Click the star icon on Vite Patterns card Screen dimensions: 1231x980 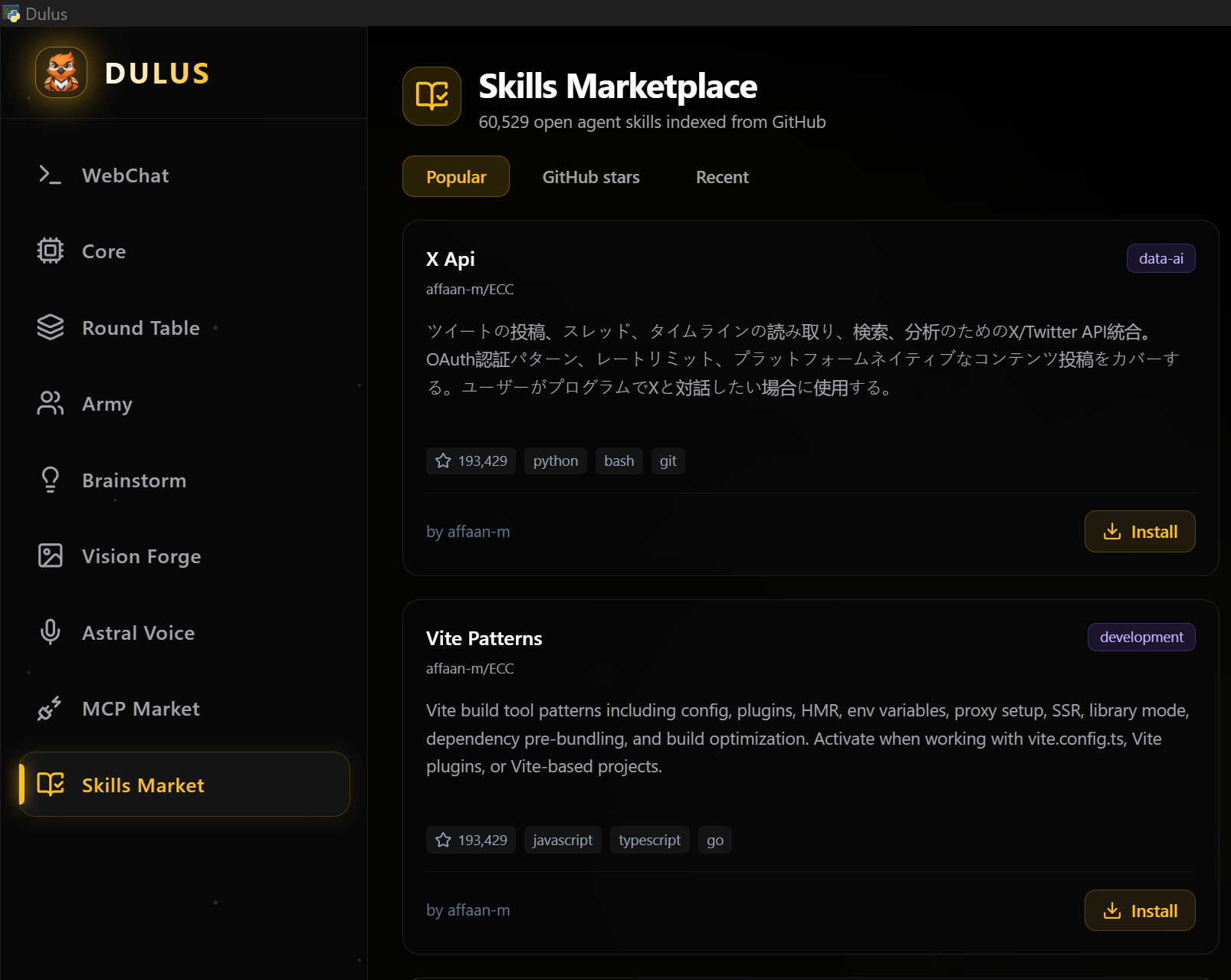(443, 840)
